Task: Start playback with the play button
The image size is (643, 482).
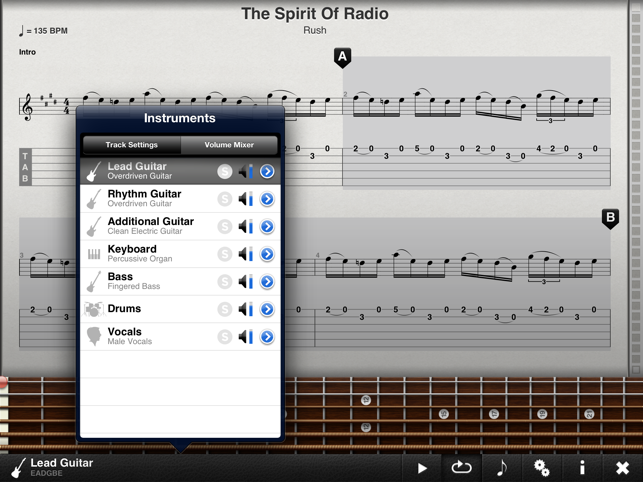Action: pos(422,468)
